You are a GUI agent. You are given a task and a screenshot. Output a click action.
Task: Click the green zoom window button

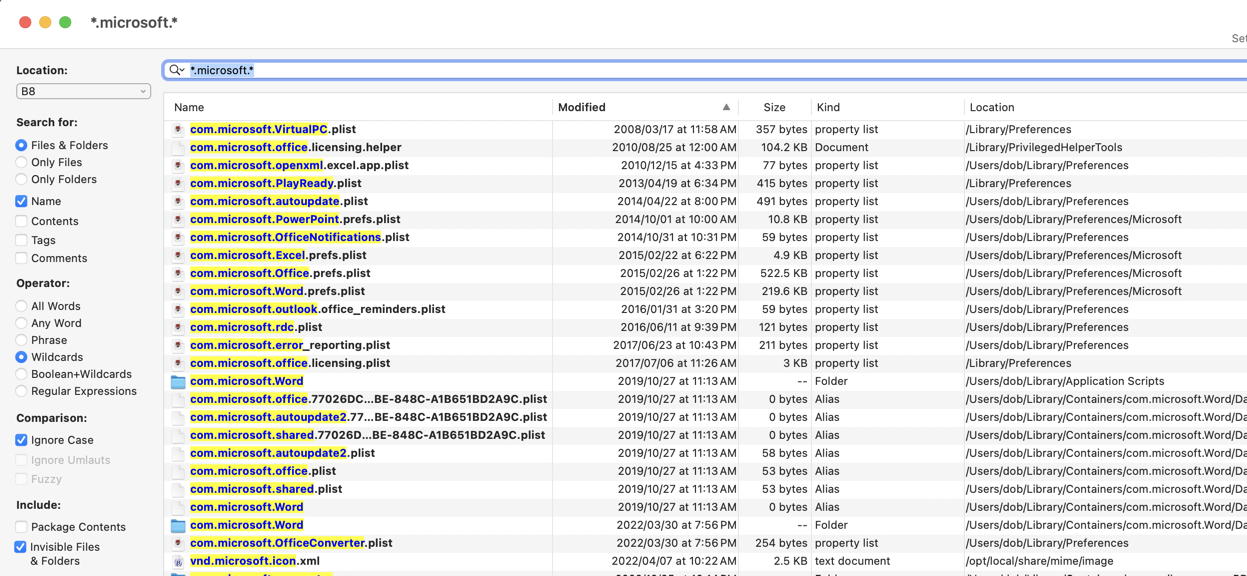point(65,22)
